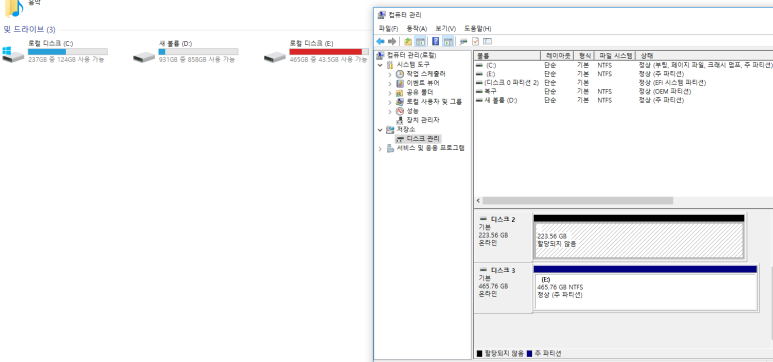Screen dimensions: 773x362
Task: Click the Refresh disk toolbar icon
Action: (x=463, y=41)
